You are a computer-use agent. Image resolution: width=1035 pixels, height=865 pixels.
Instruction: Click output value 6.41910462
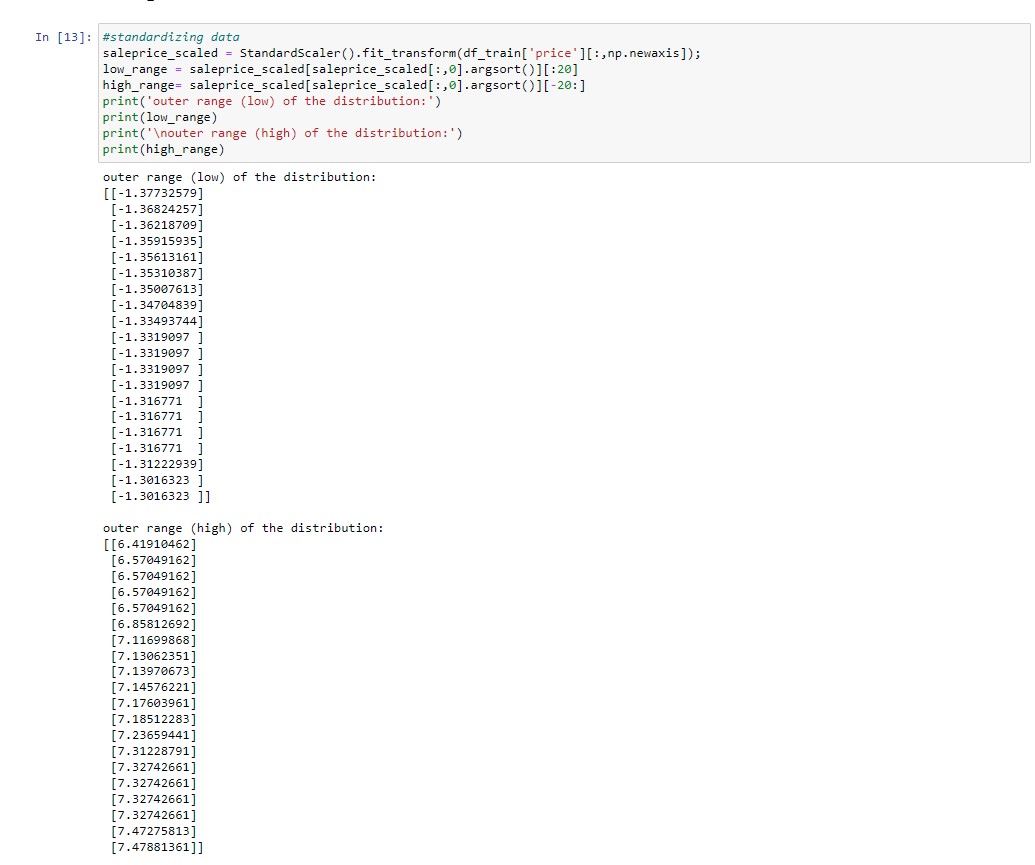[x=154, y=544]
